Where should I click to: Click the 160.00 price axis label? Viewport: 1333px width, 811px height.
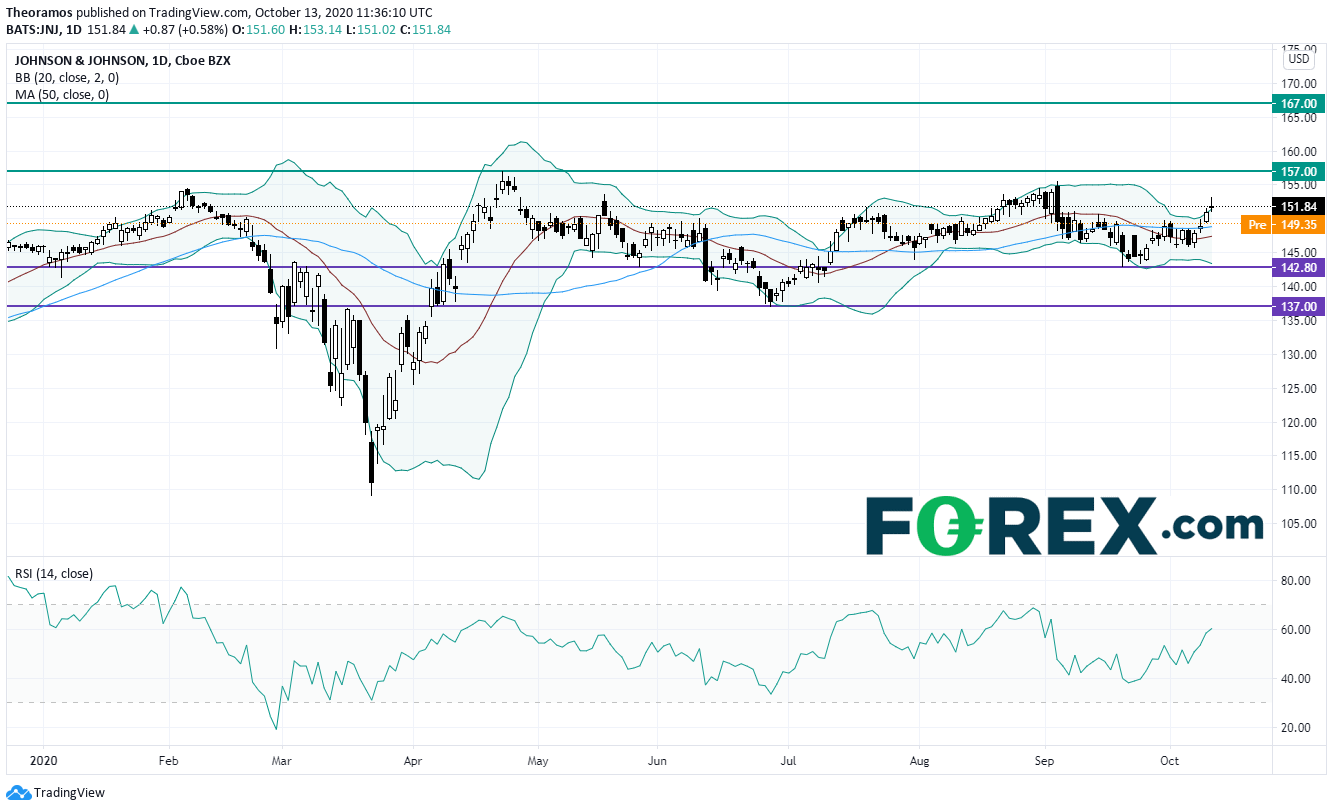1297,151
